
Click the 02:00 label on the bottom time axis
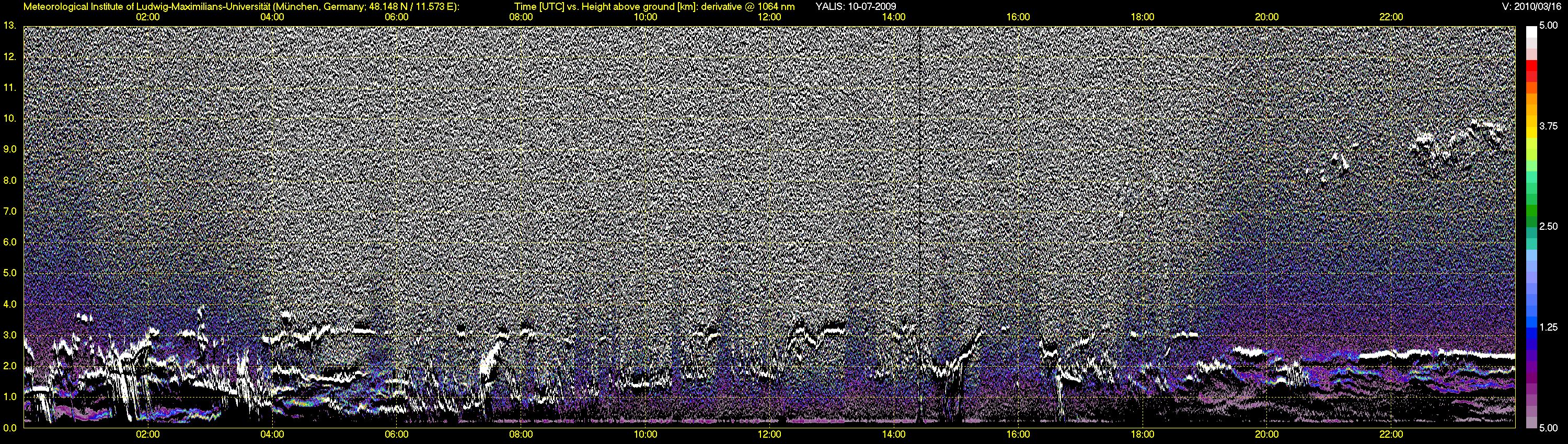(x=148, y=434)
